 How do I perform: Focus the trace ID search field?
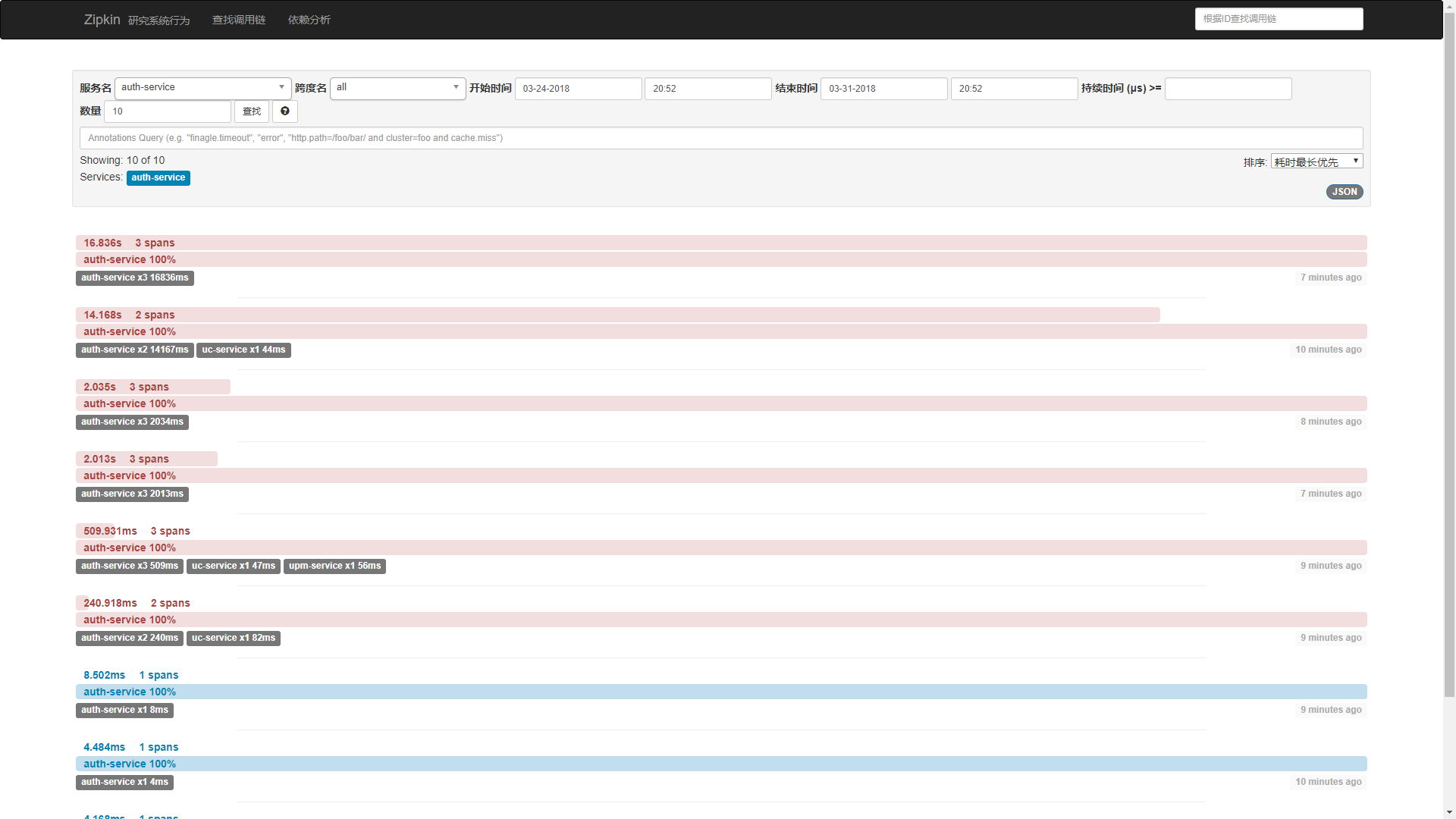pos(1279,19)
